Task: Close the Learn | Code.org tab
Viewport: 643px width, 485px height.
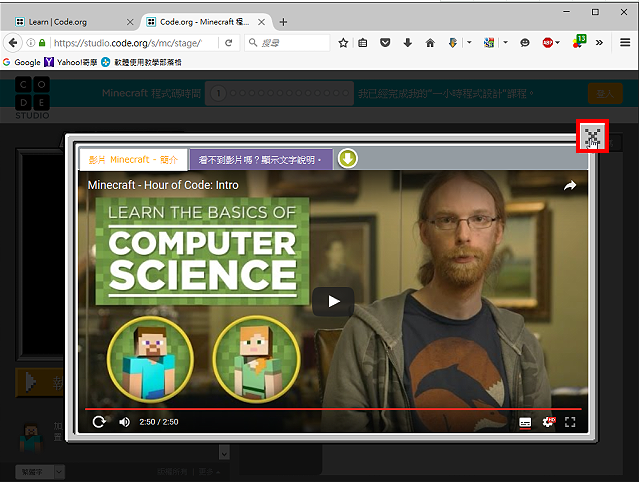Action: (x=130, y=22)
